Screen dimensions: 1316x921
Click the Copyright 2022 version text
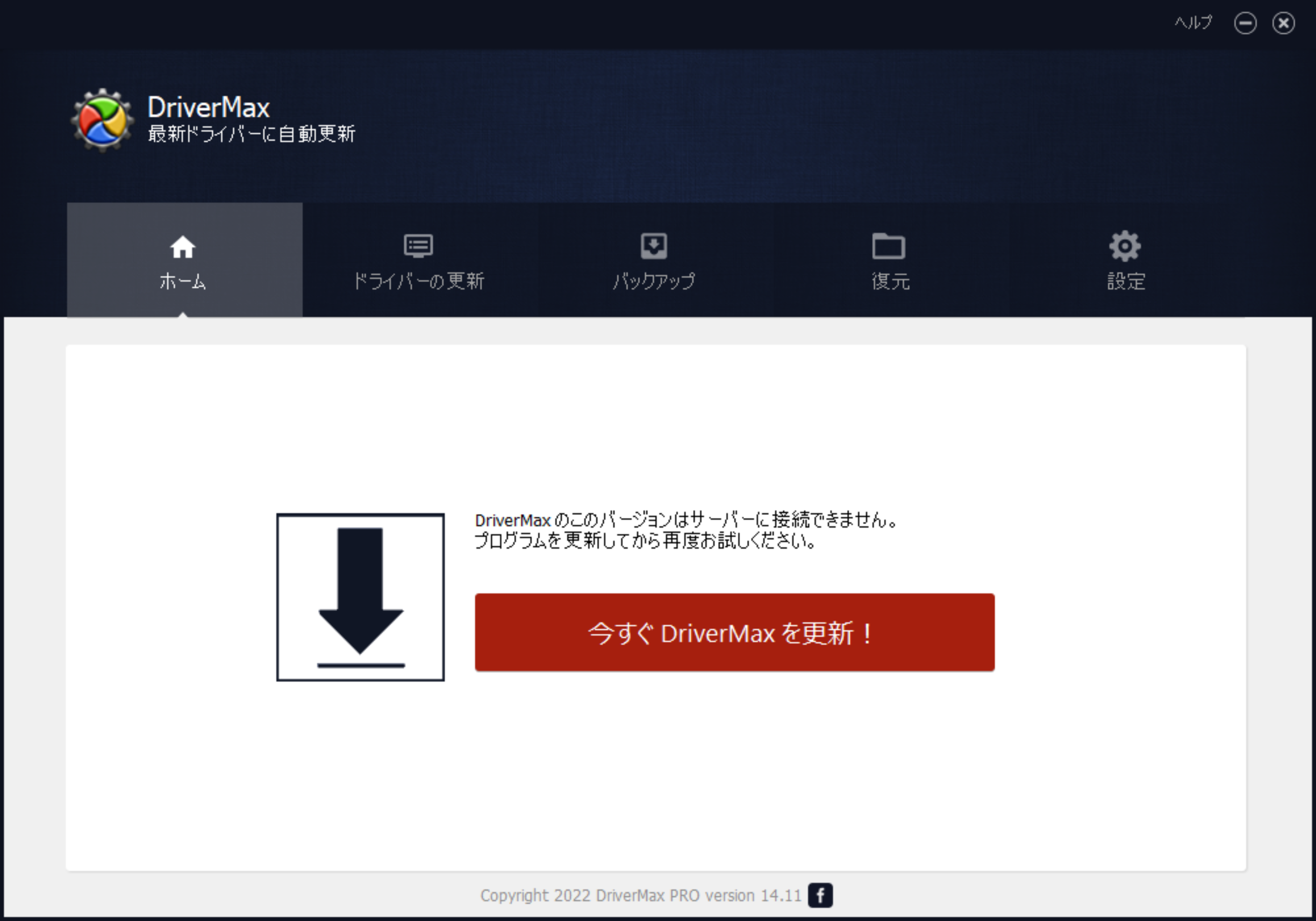click(x=640, y=895)
